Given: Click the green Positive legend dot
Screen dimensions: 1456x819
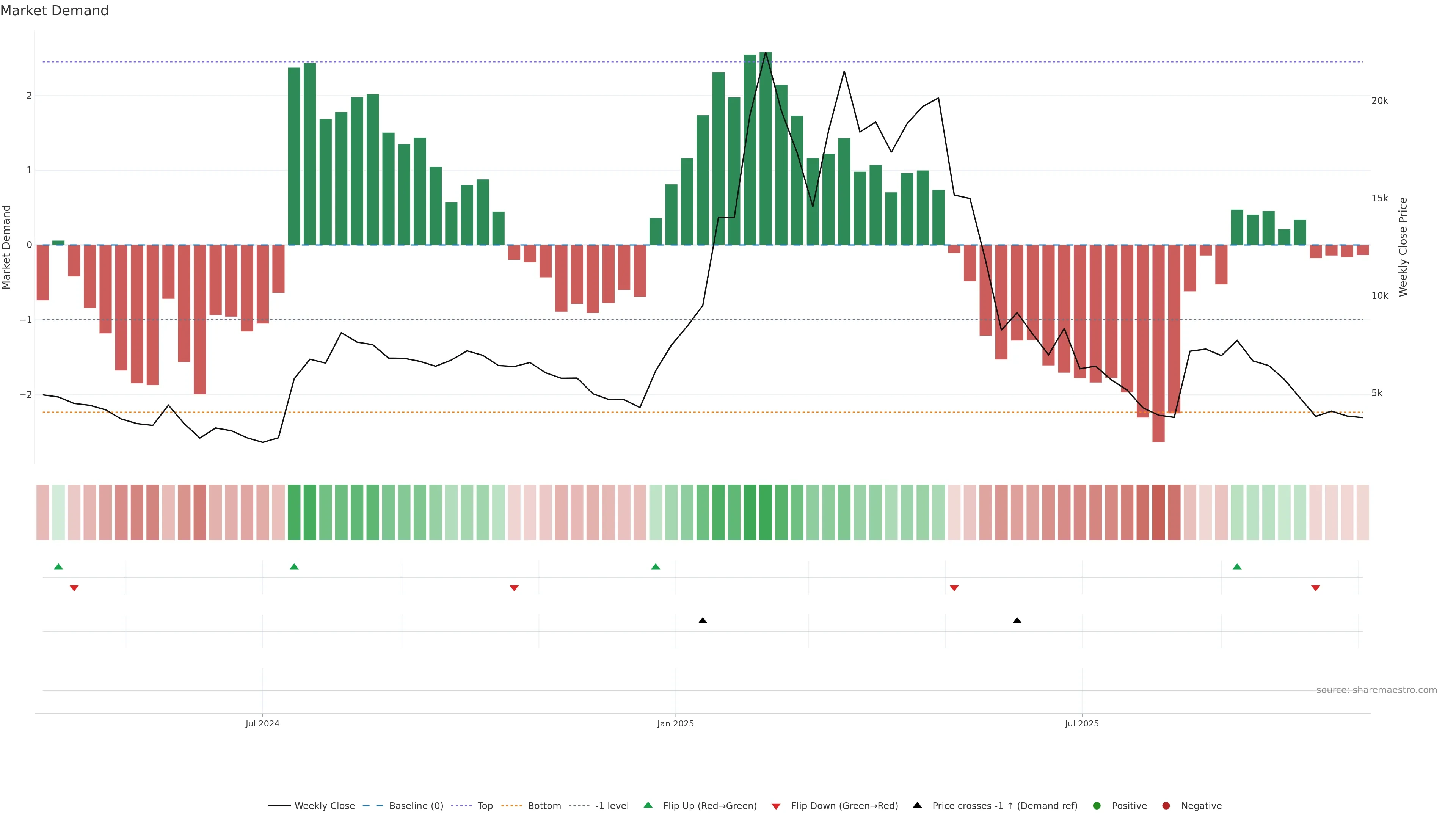Looking at the screenshot, I should [x=1097, y=805].
